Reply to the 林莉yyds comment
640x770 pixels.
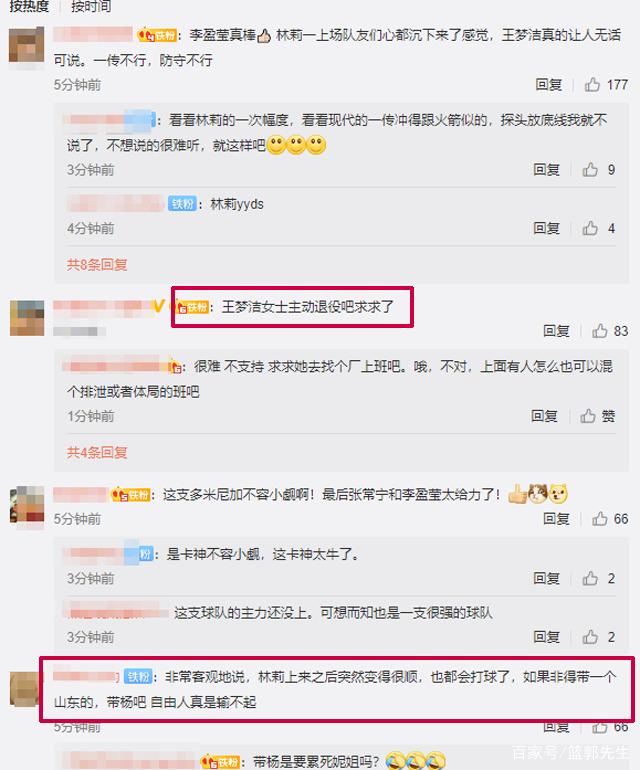(547, 228)
